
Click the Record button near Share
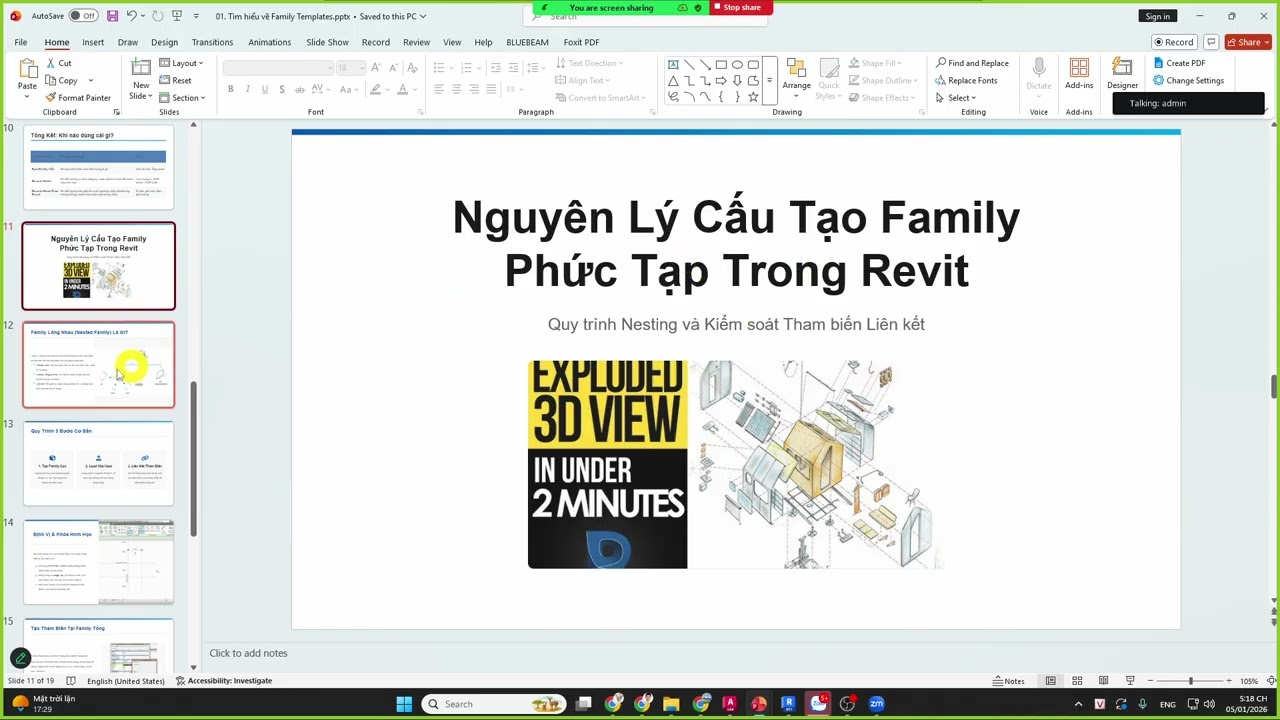(1174, 42)
